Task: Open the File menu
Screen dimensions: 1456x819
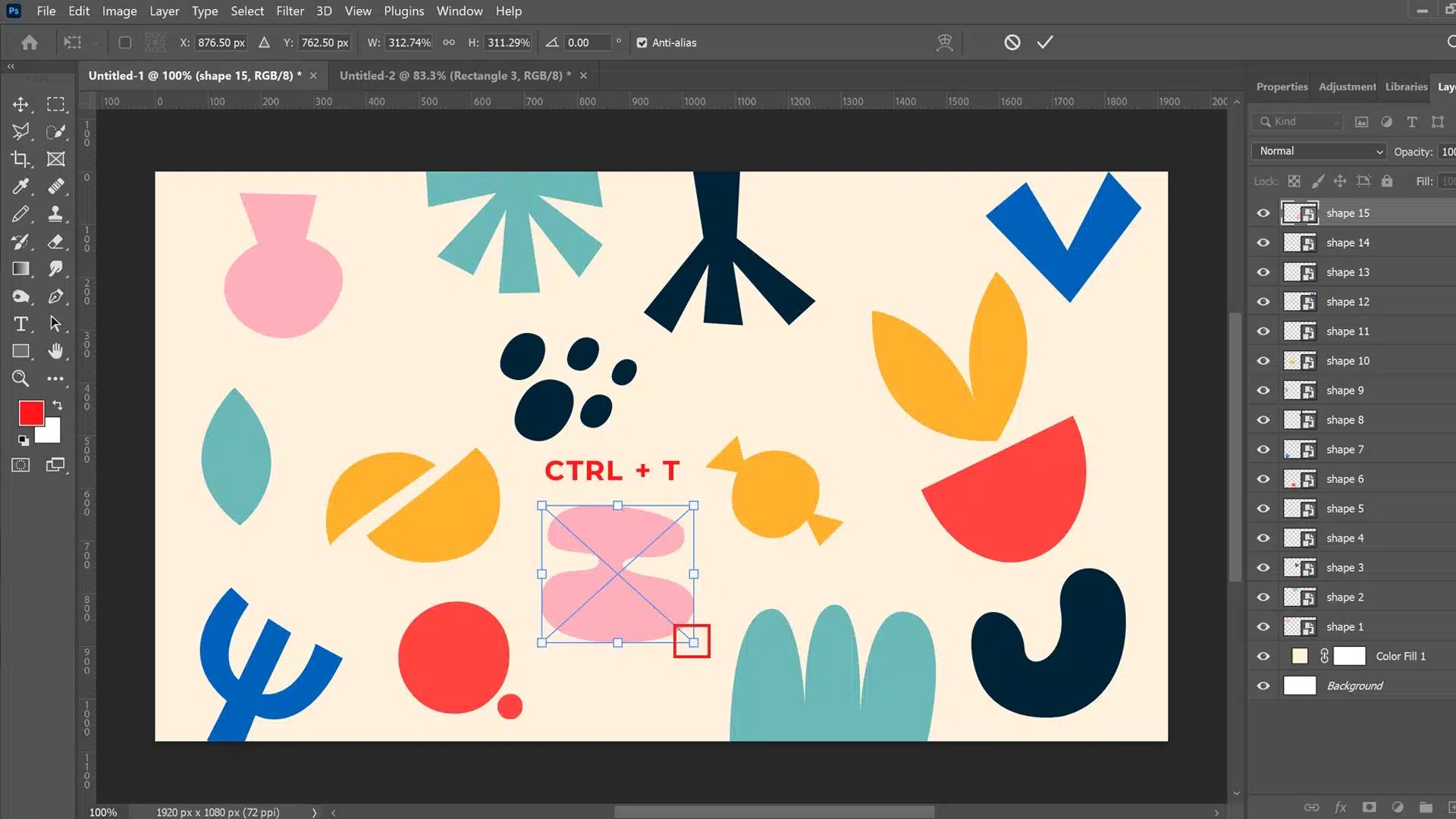Action: (46, 11)
